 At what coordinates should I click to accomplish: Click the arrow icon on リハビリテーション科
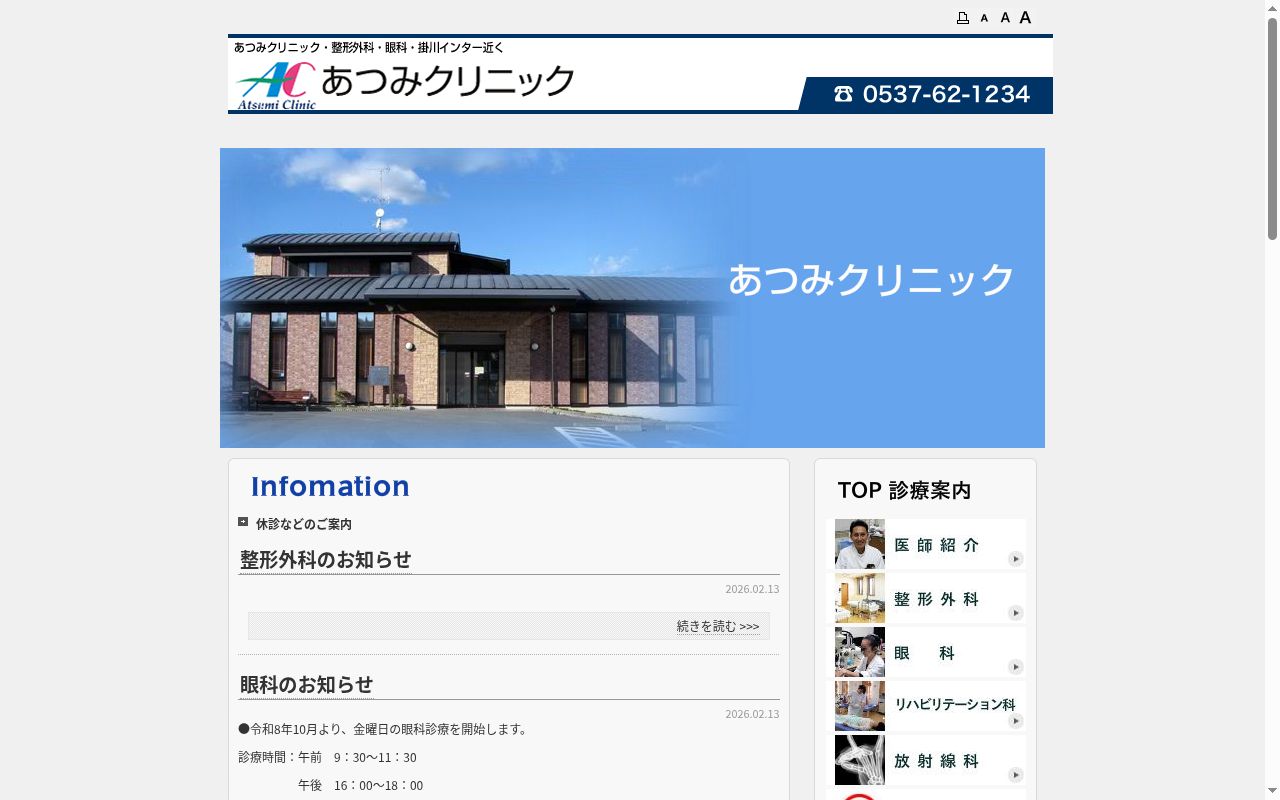(1016, 721)
